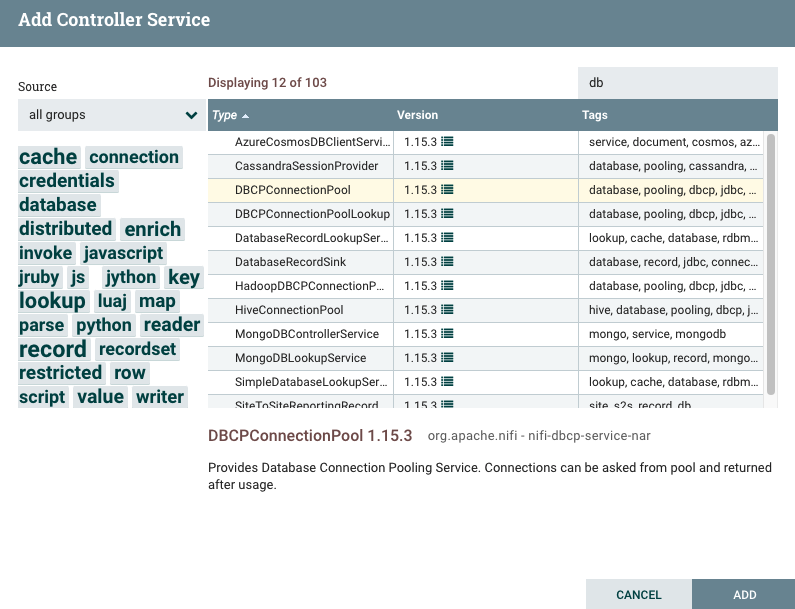
Task: Filter by the database tag
Action: pyautogui.click(x=58, y=205)
